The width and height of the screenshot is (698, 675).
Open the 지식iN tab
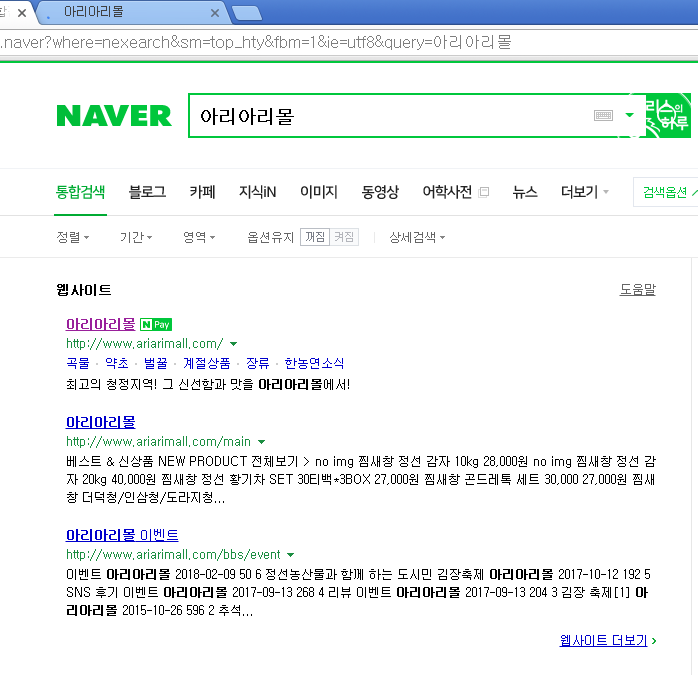257,192
